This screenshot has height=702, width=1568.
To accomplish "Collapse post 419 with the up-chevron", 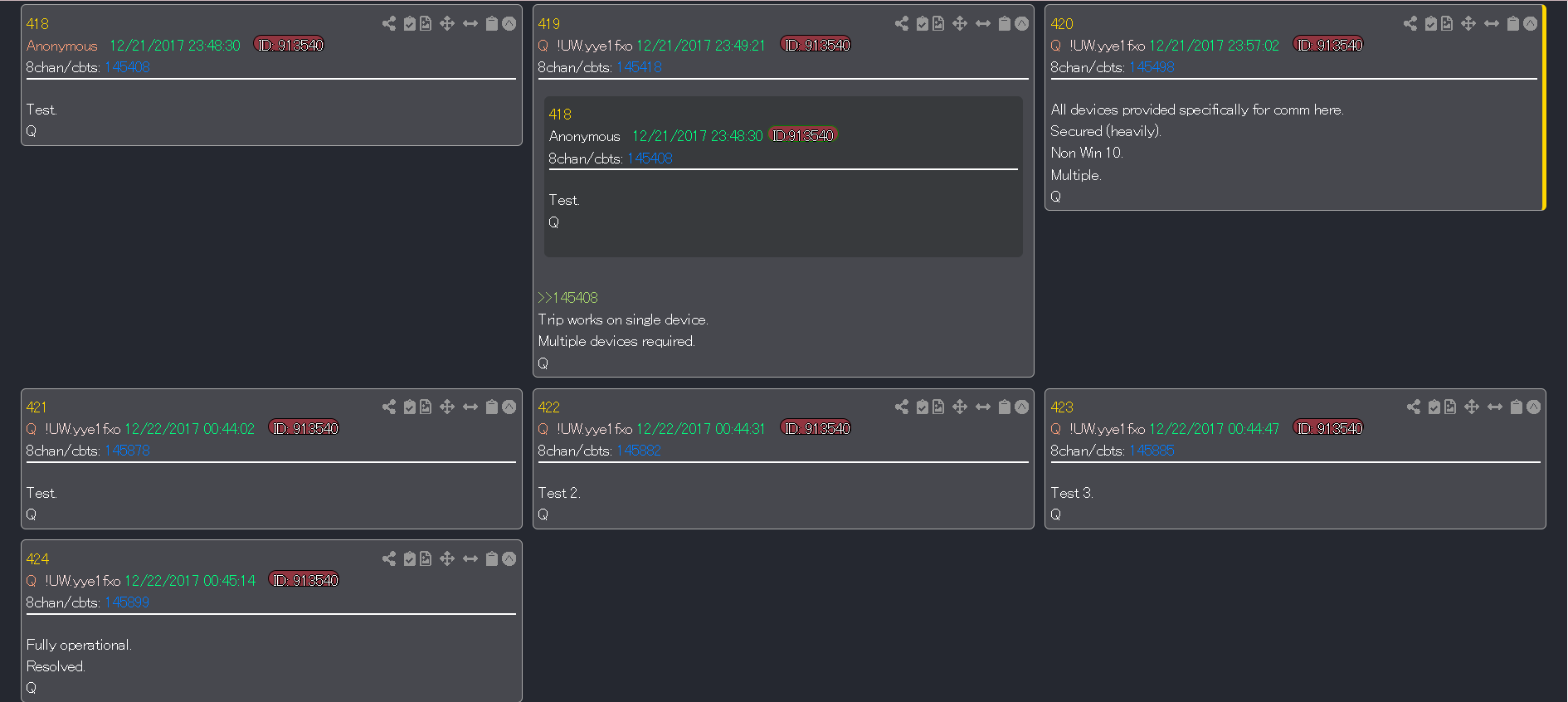I will pos(1022,23).
